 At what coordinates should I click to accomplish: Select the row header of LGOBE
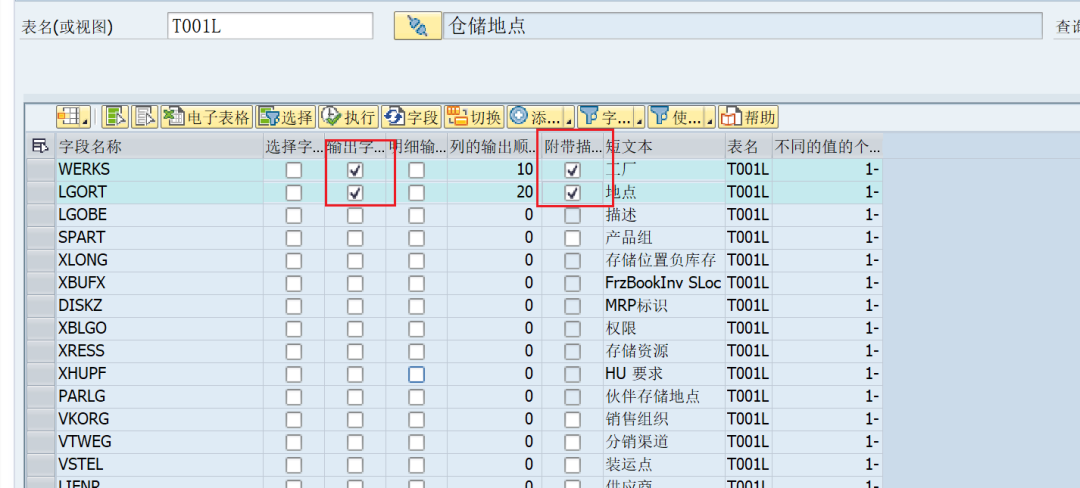coord(41,215)
